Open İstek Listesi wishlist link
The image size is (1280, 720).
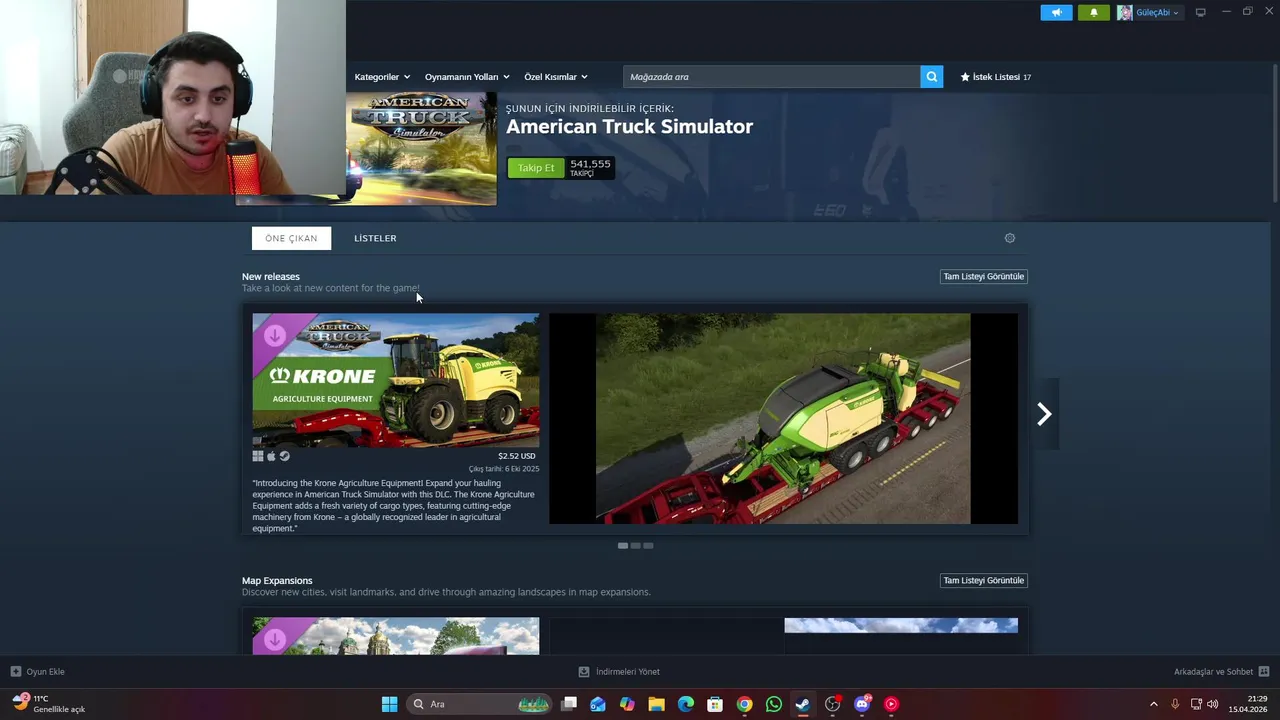coord(995,77)
